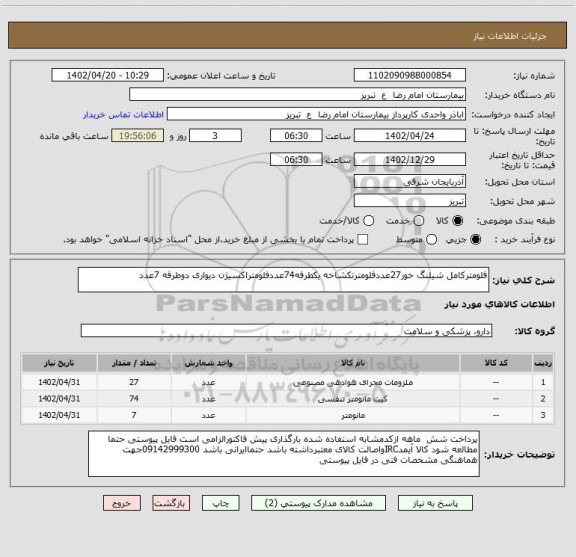Click the خروج exit button
This screenshot has height=557, width=576.
click(x=122, y=503)
